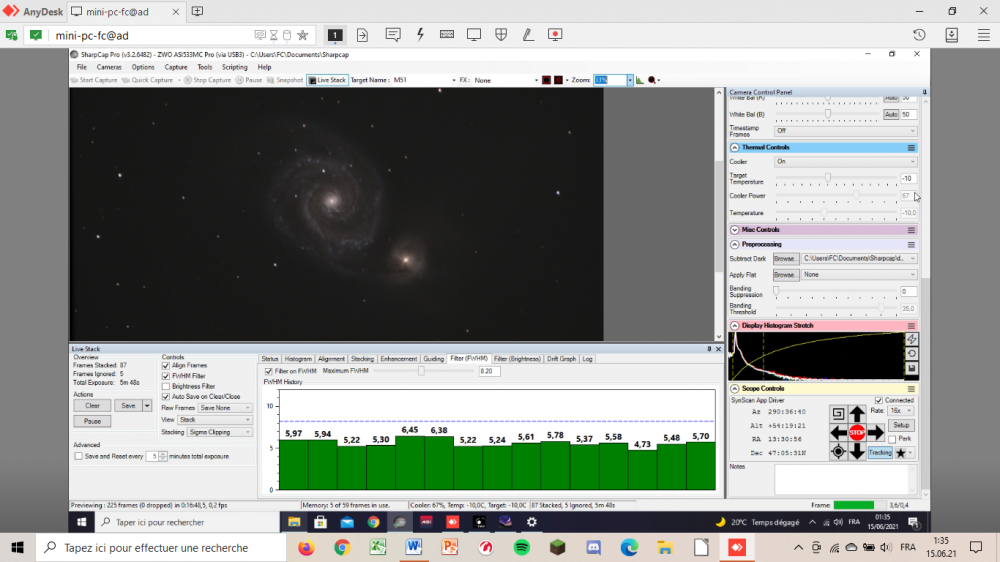Open AnyDesk chat icon

[x=393, y=35]
